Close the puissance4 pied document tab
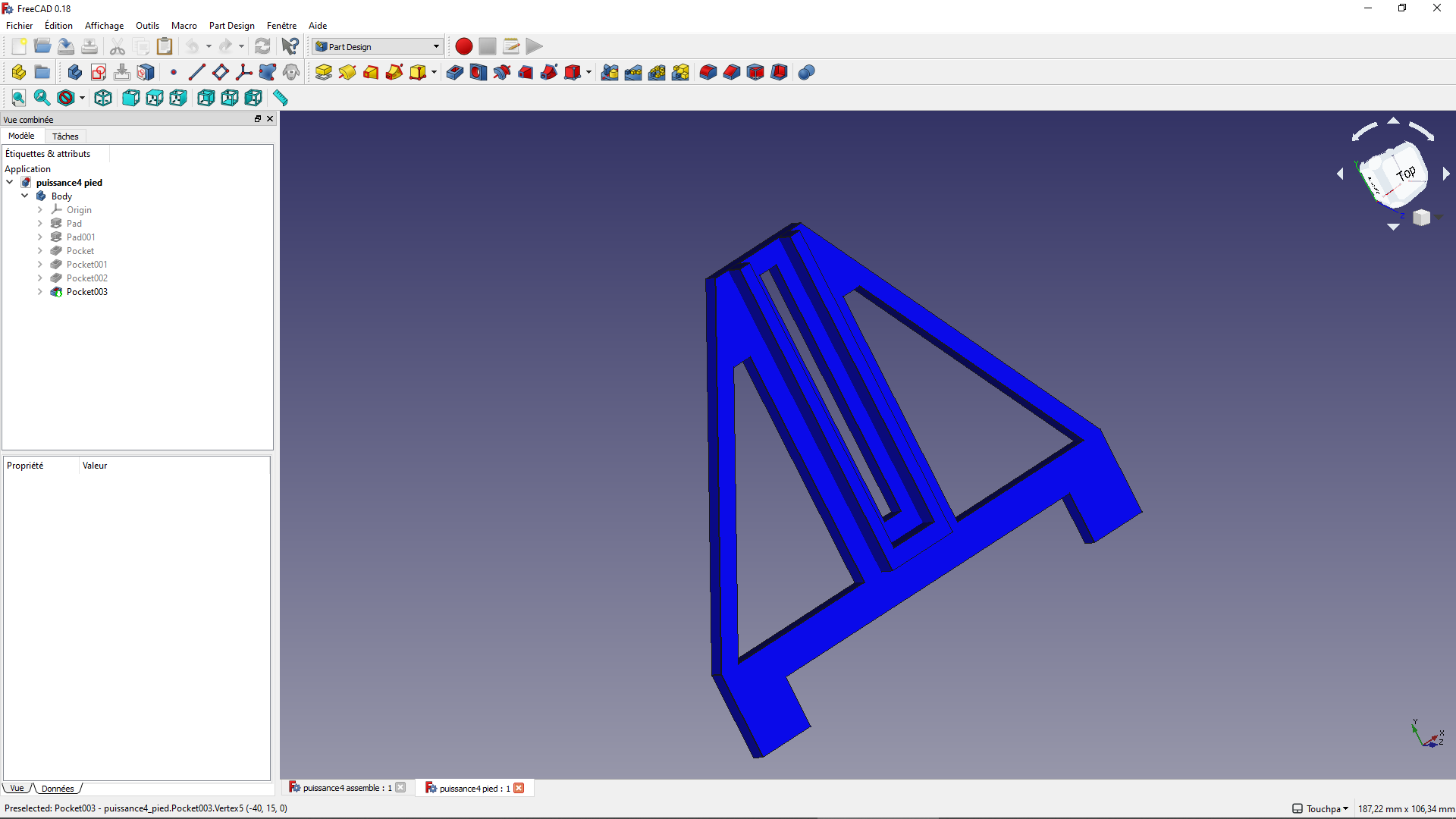1456x819 pixels. point(519,788)
